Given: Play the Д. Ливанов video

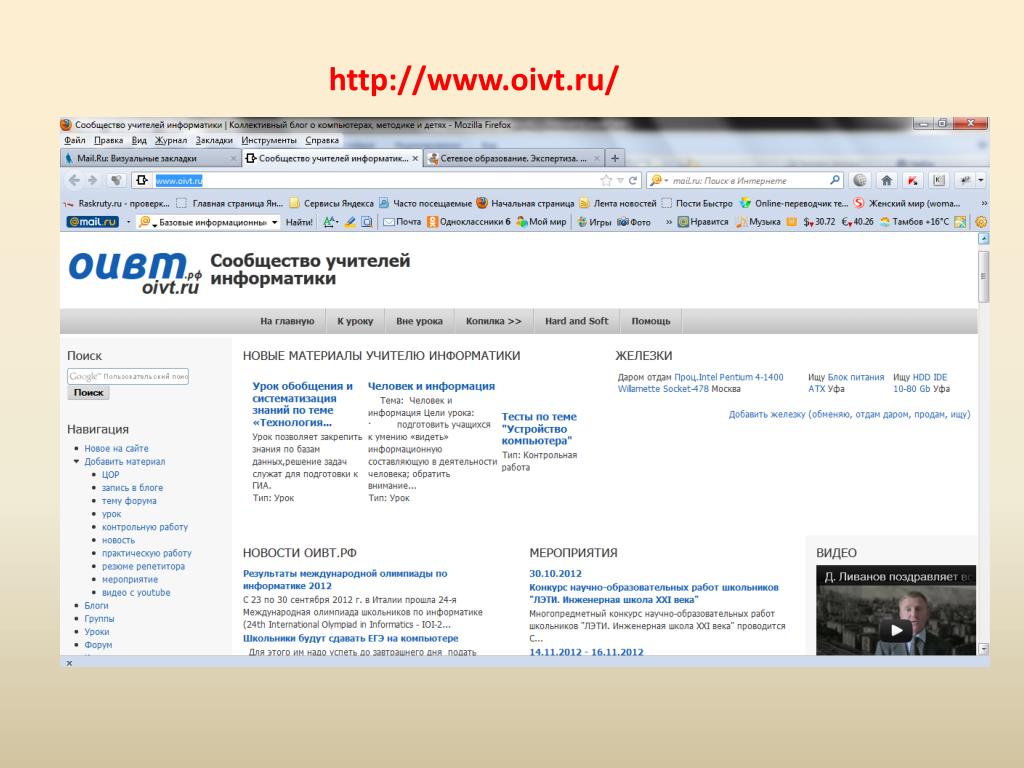Looking at the screenshot, I should tap(896, 630).
